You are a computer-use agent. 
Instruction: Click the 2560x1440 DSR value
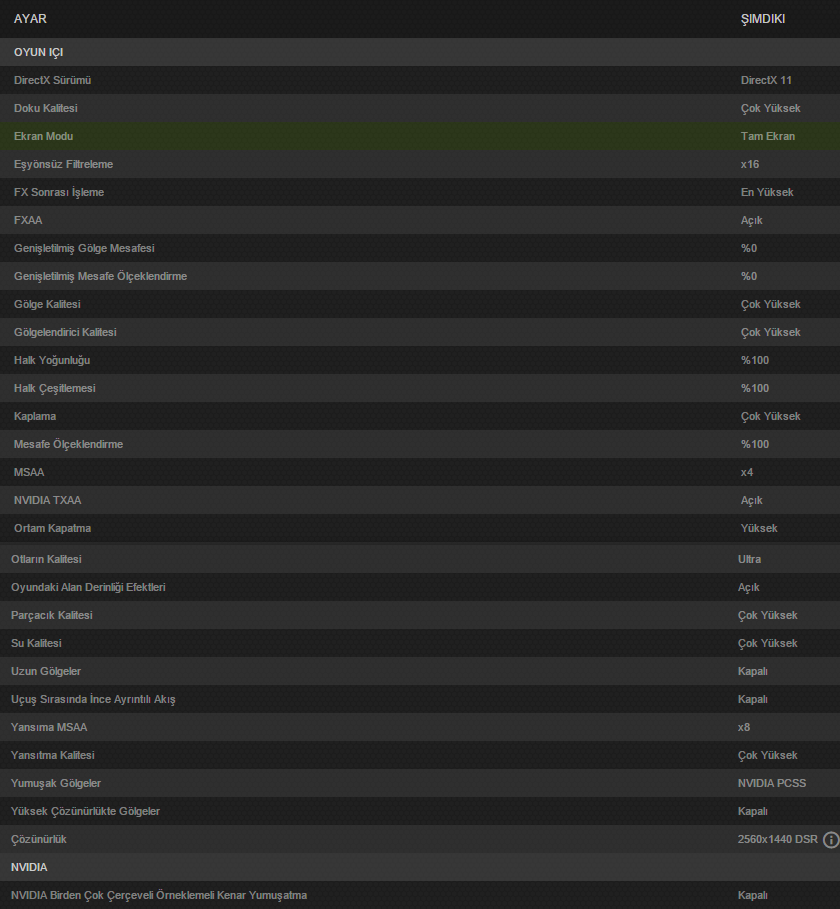coord(777,839)
